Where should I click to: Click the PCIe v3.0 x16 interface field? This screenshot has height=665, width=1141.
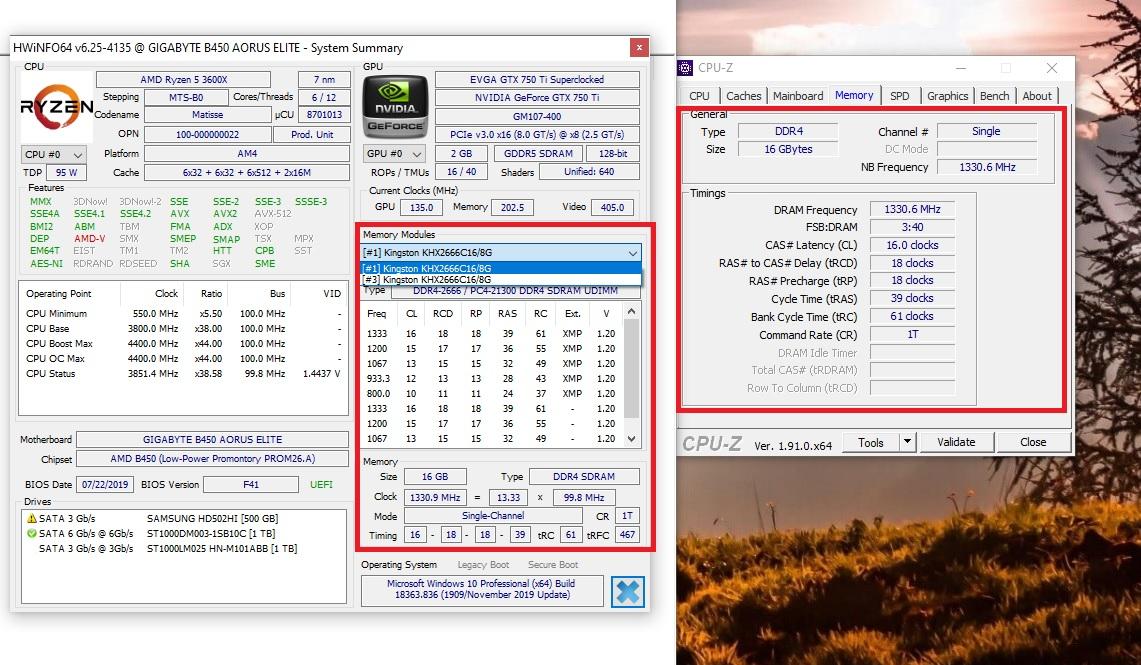[x=537, y=135]
